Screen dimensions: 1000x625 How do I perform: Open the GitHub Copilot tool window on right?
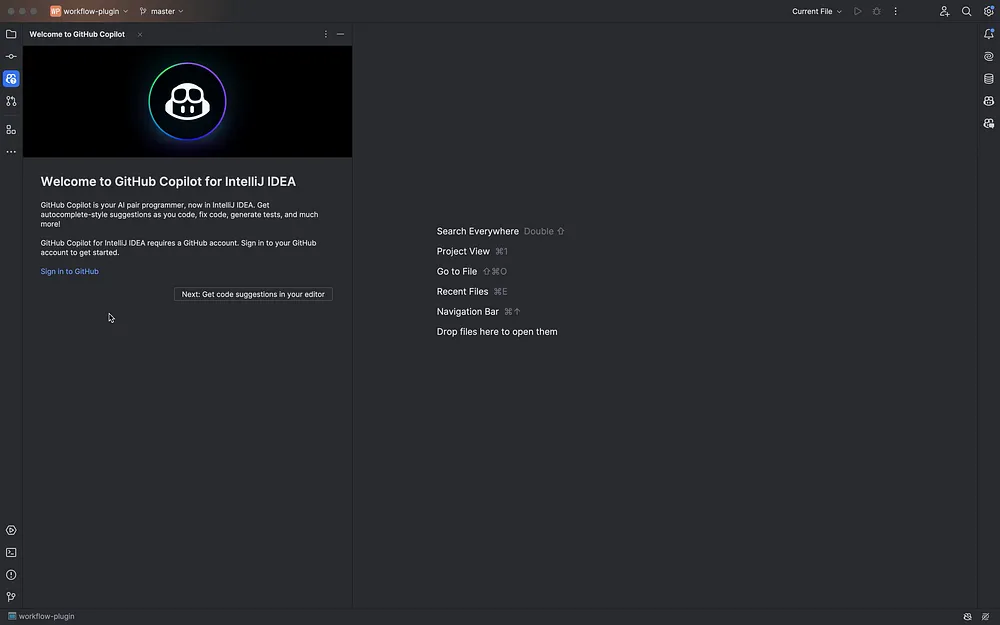click(989, 101)
